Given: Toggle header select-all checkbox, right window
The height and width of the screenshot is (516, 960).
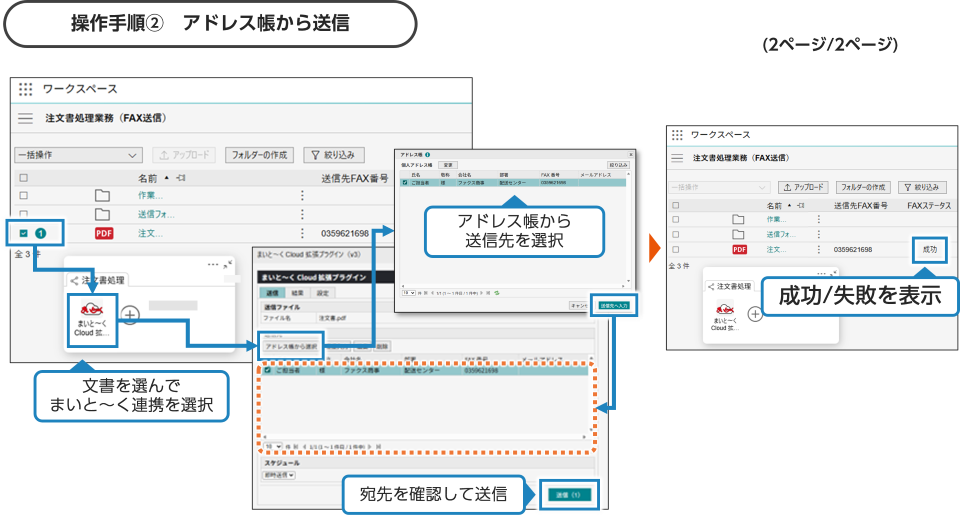Looking at the screenshot, I should 676,206.
